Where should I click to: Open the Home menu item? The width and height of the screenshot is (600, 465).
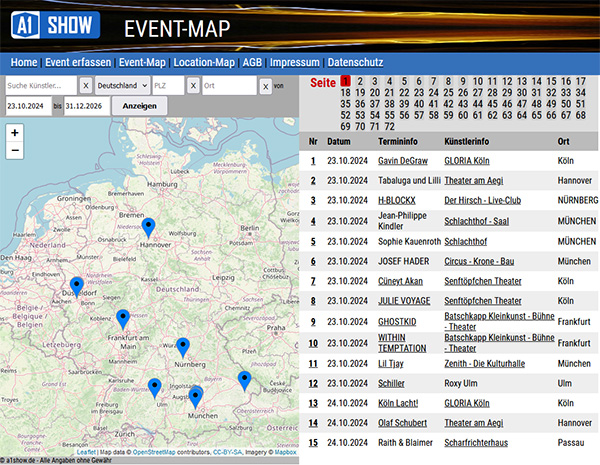[x=24, y=62]
